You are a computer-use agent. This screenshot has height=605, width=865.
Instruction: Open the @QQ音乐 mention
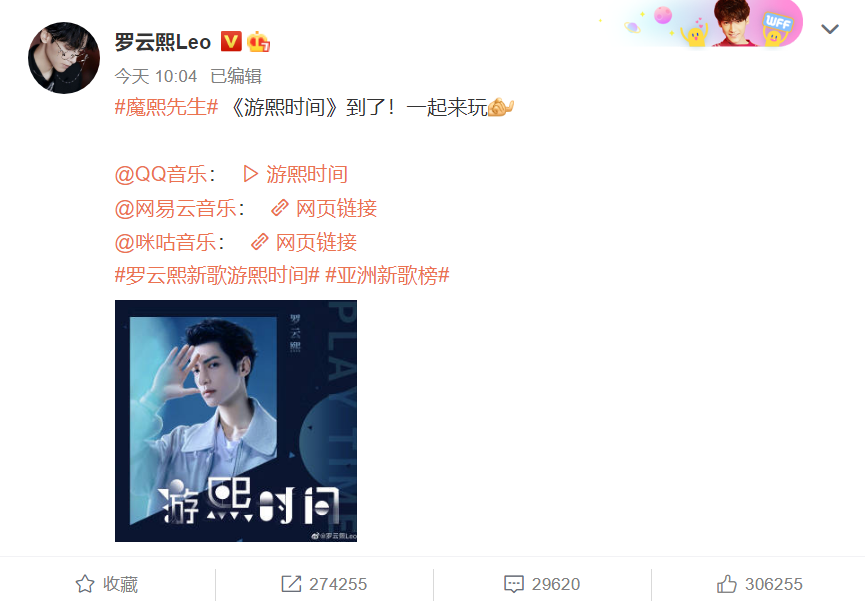tap(161, 174)
